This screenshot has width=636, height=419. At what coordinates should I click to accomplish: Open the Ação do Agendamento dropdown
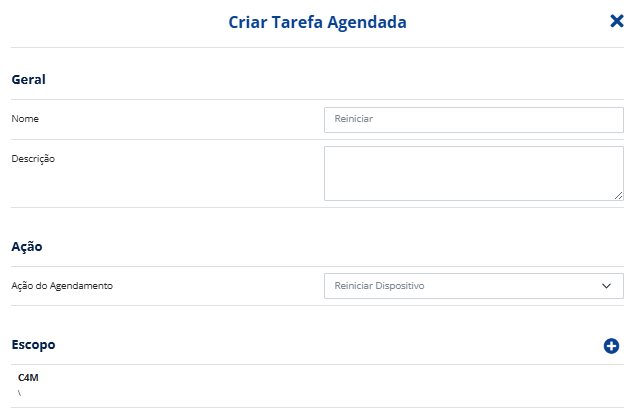(473, 286)
